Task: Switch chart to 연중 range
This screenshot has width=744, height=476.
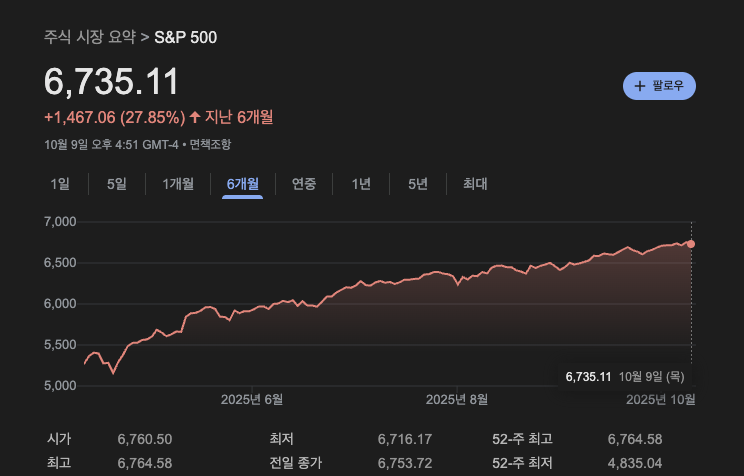Action: click(304, 184)
